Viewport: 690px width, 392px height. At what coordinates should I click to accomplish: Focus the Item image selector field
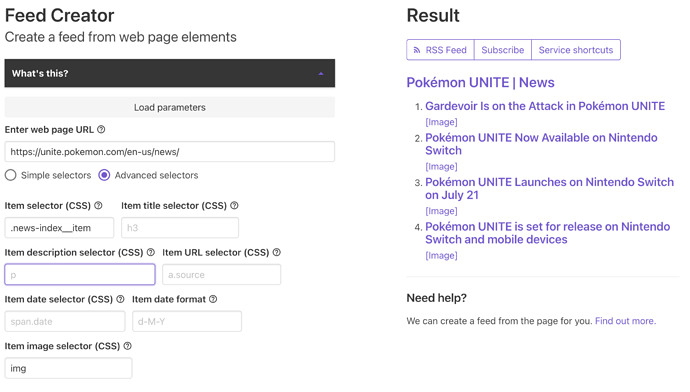tap(68, 368)
